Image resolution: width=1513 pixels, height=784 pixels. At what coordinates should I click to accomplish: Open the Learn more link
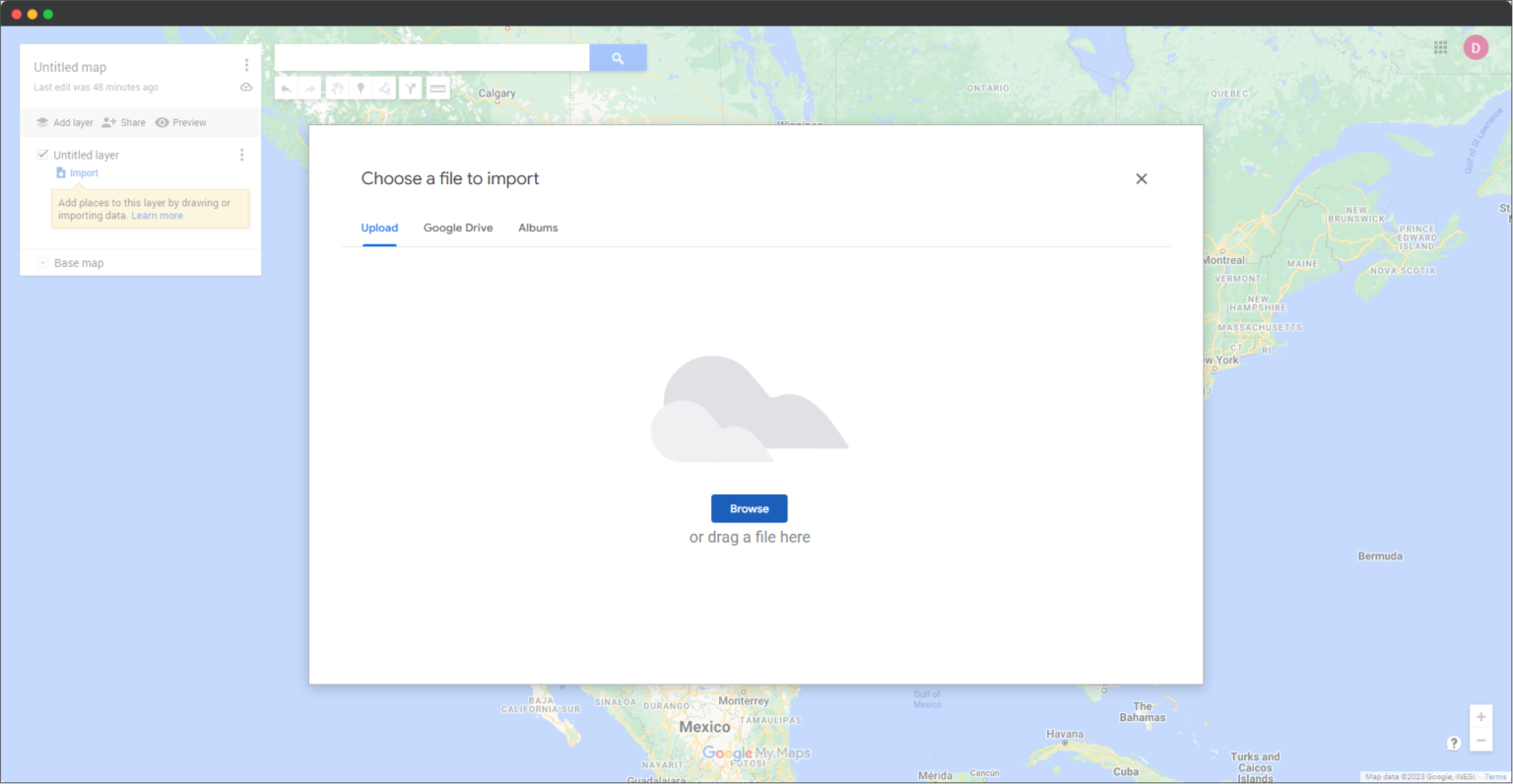point(158,216)
